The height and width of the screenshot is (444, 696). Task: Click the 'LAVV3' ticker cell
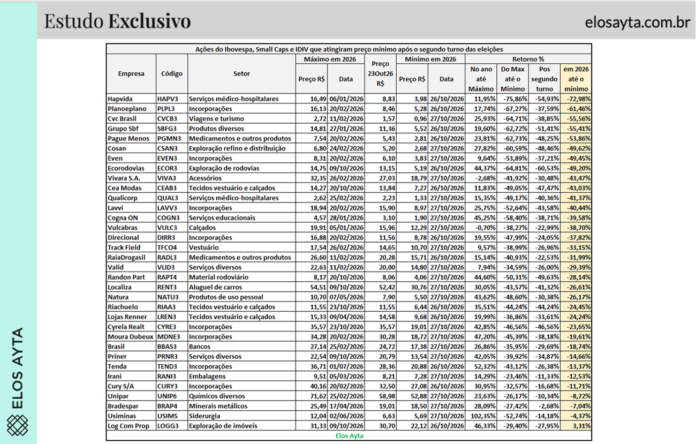172,208
